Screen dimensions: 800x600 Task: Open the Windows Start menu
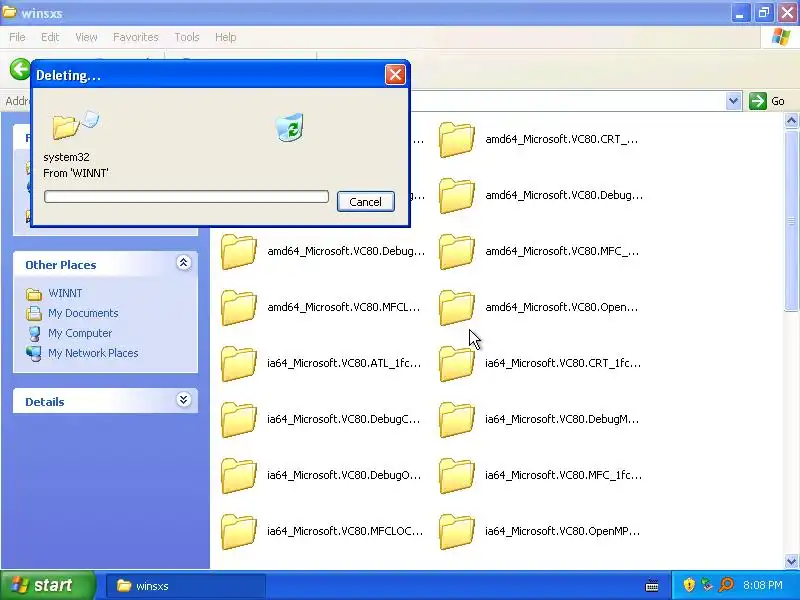point(47,585)
